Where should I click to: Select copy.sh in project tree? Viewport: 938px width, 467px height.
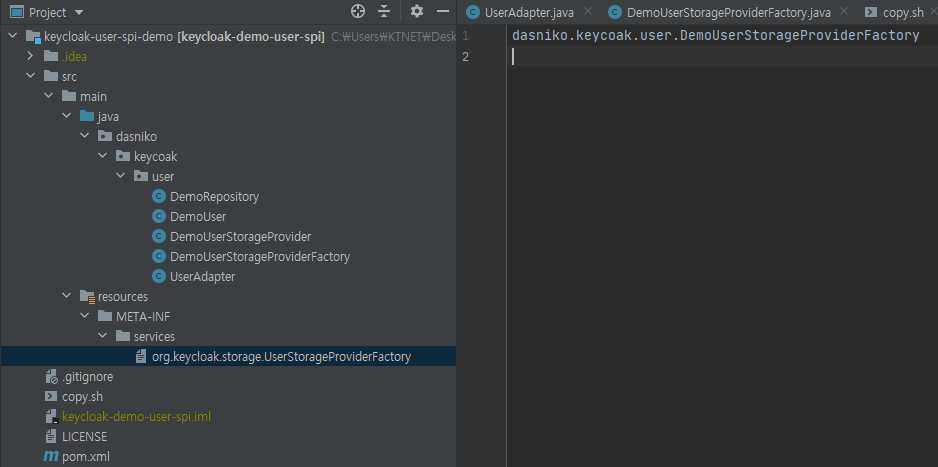(x=83, y=396)
